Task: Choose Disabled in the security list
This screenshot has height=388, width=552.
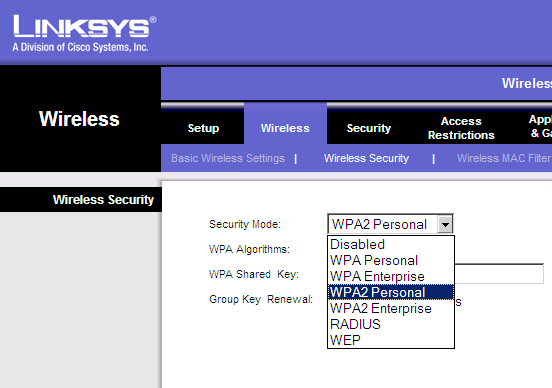Action: point(391,244)
